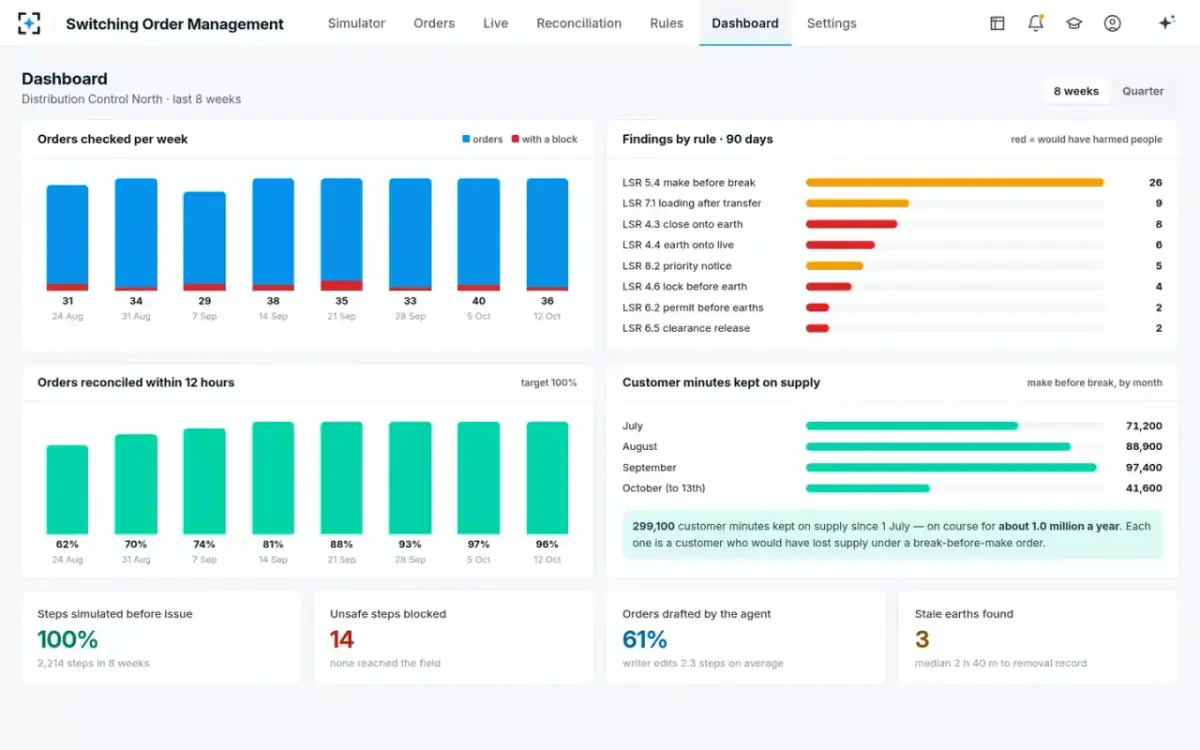Open the graduation cap training icon
1200x750 pixels.
[1074, 23]
